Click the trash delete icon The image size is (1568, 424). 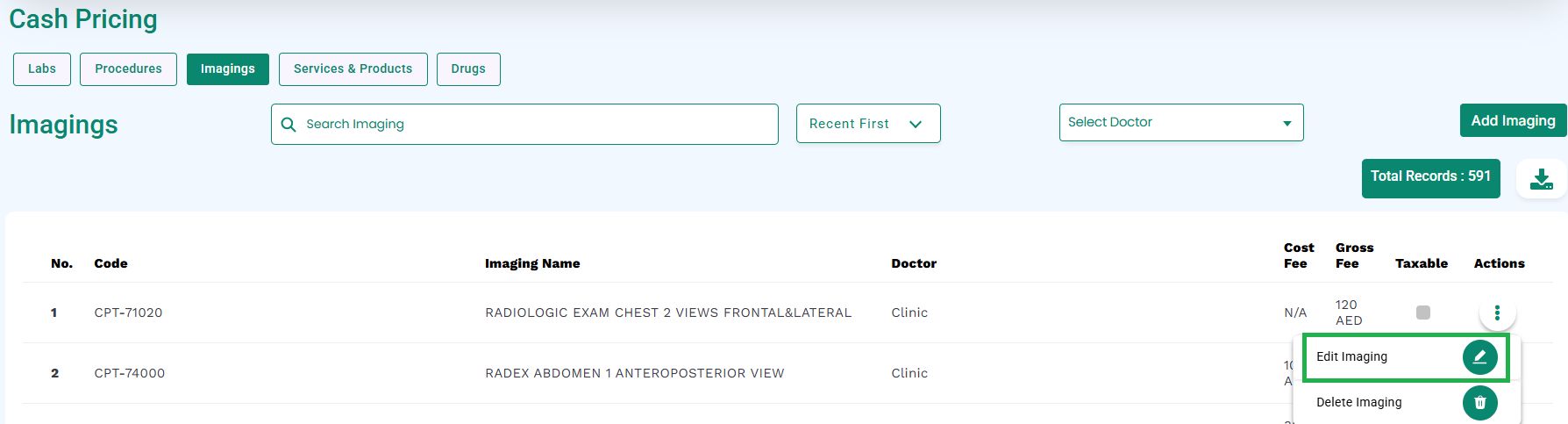tap(1480, 402)
